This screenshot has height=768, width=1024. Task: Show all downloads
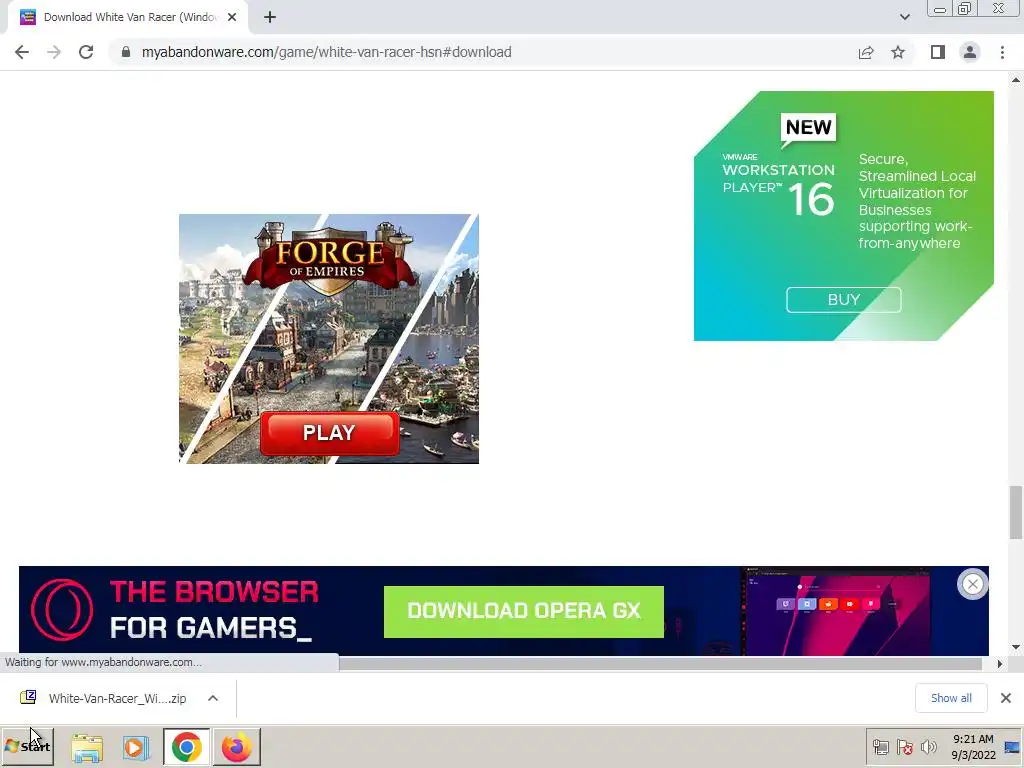click(x=951, y=698)
